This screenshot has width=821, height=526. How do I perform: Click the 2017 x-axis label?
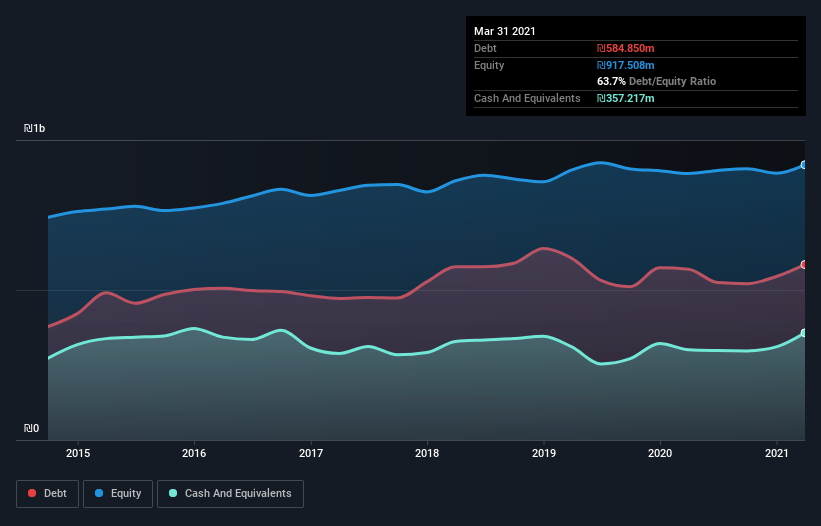coord(311,453)
